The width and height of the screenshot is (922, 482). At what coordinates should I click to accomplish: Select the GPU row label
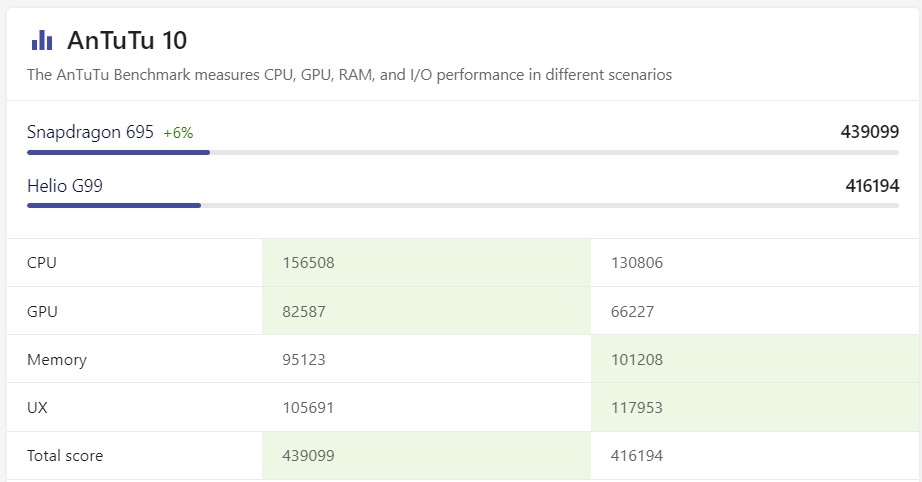click(x=42, y=311)
